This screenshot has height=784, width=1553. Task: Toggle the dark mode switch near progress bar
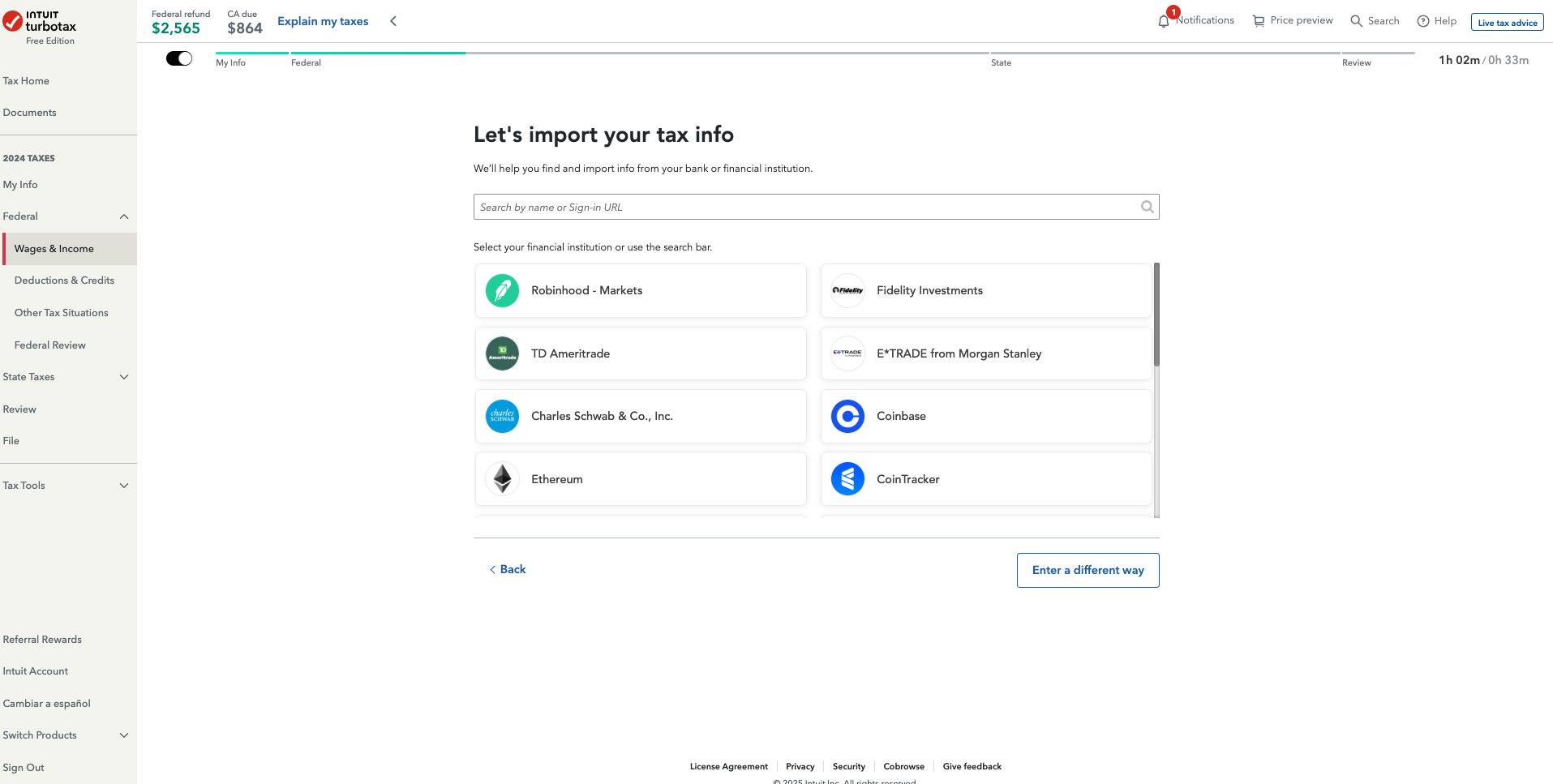click(x=179, y=58)
